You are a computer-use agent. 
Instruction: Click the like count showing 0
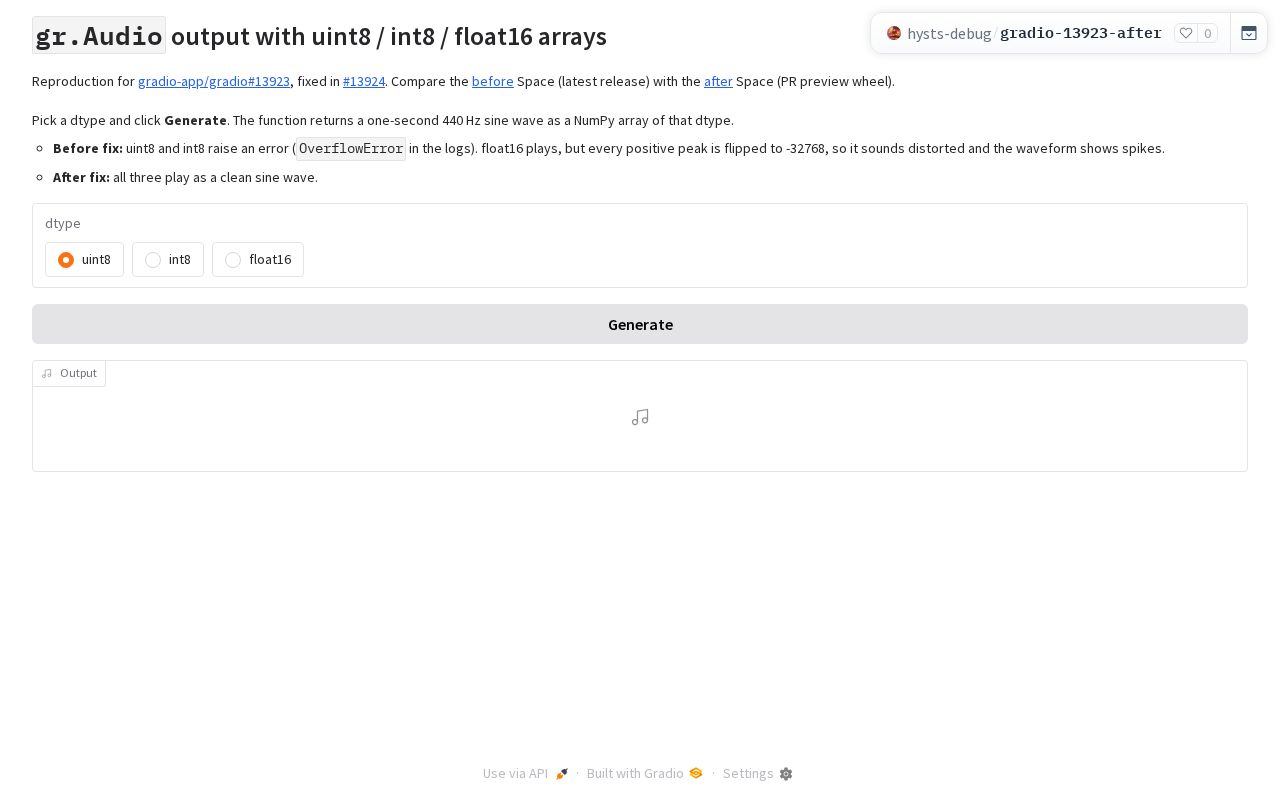[x=1208, y=34]
